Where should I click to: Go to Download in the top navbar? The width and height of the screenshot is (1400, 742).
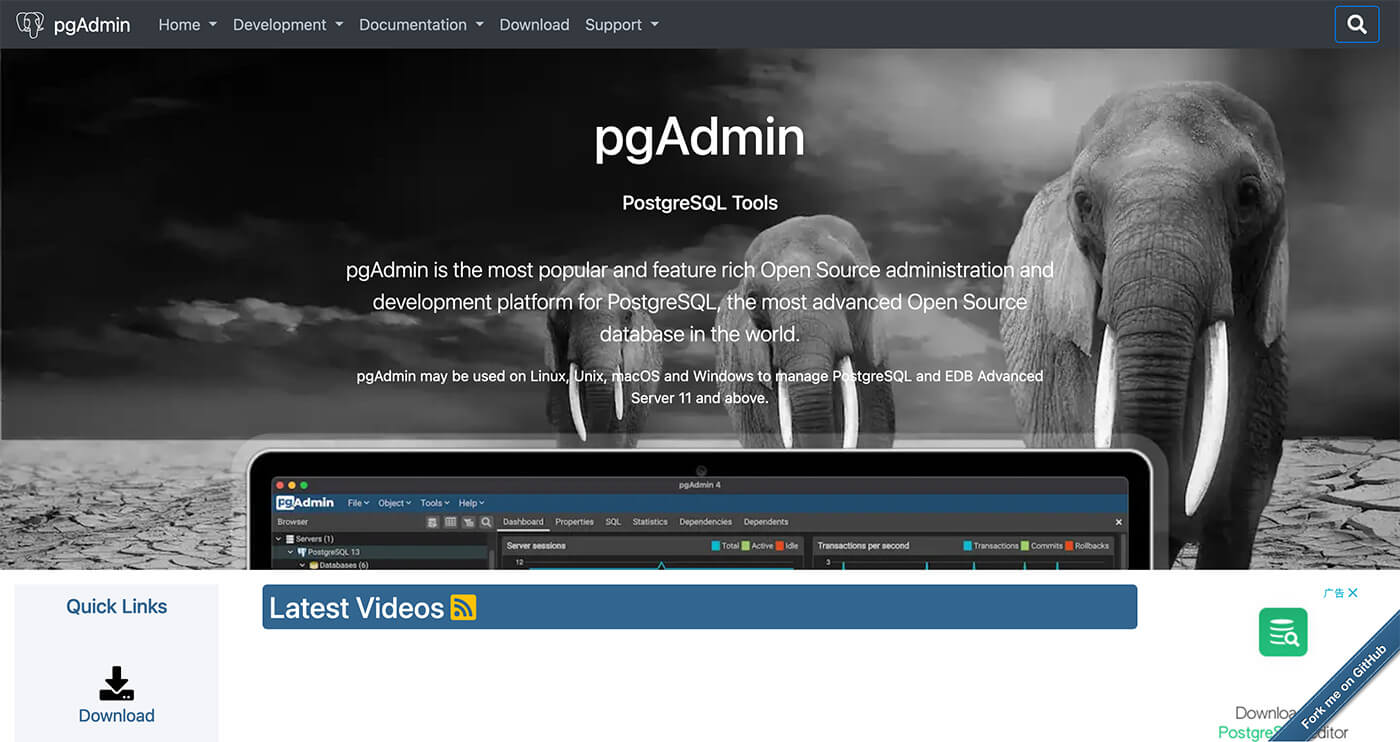pos(534,25)
